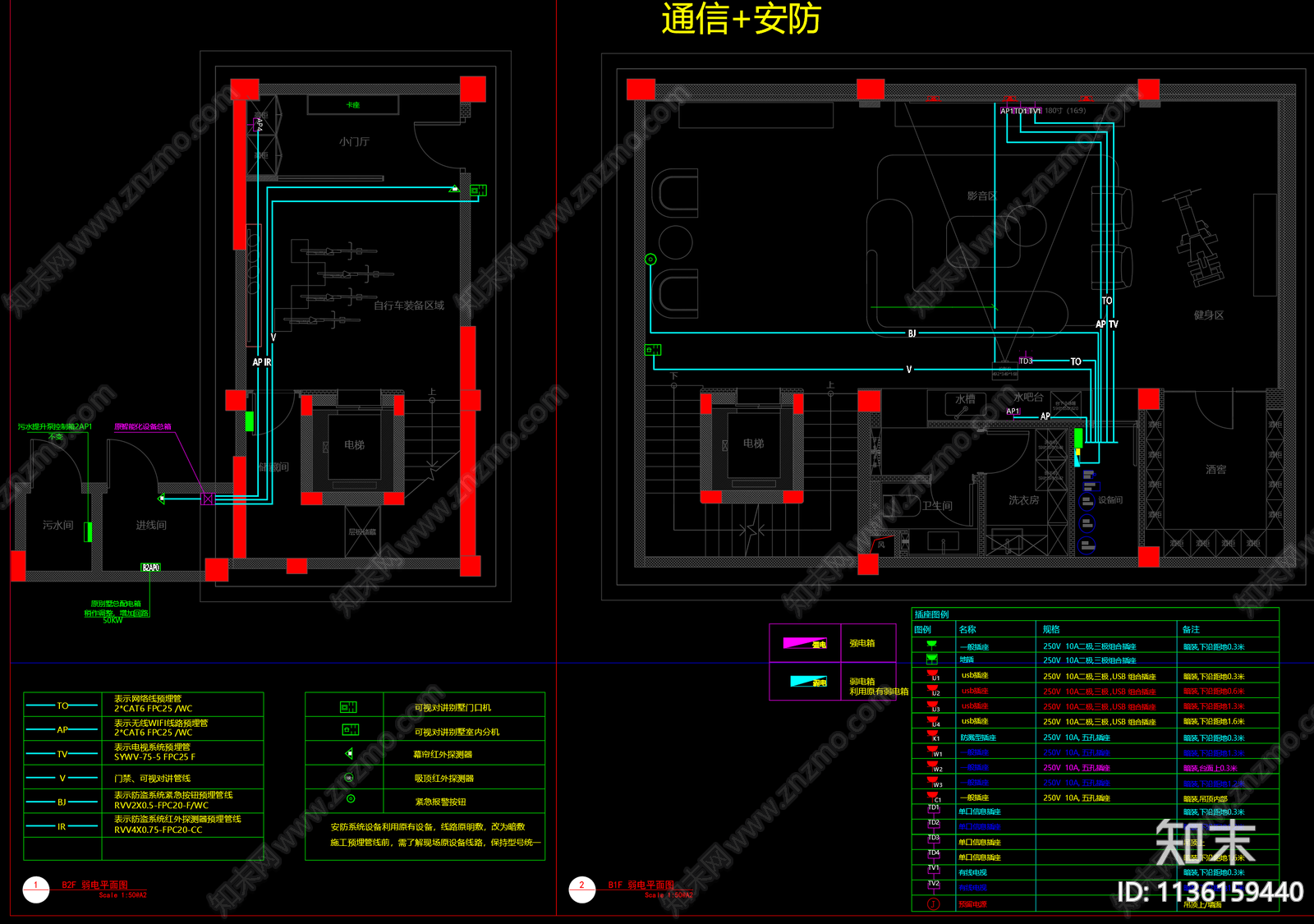Select intercom door station in 小门厅 plan
This screenshot has height=924, width=1314.
click(x=478, y=191)
